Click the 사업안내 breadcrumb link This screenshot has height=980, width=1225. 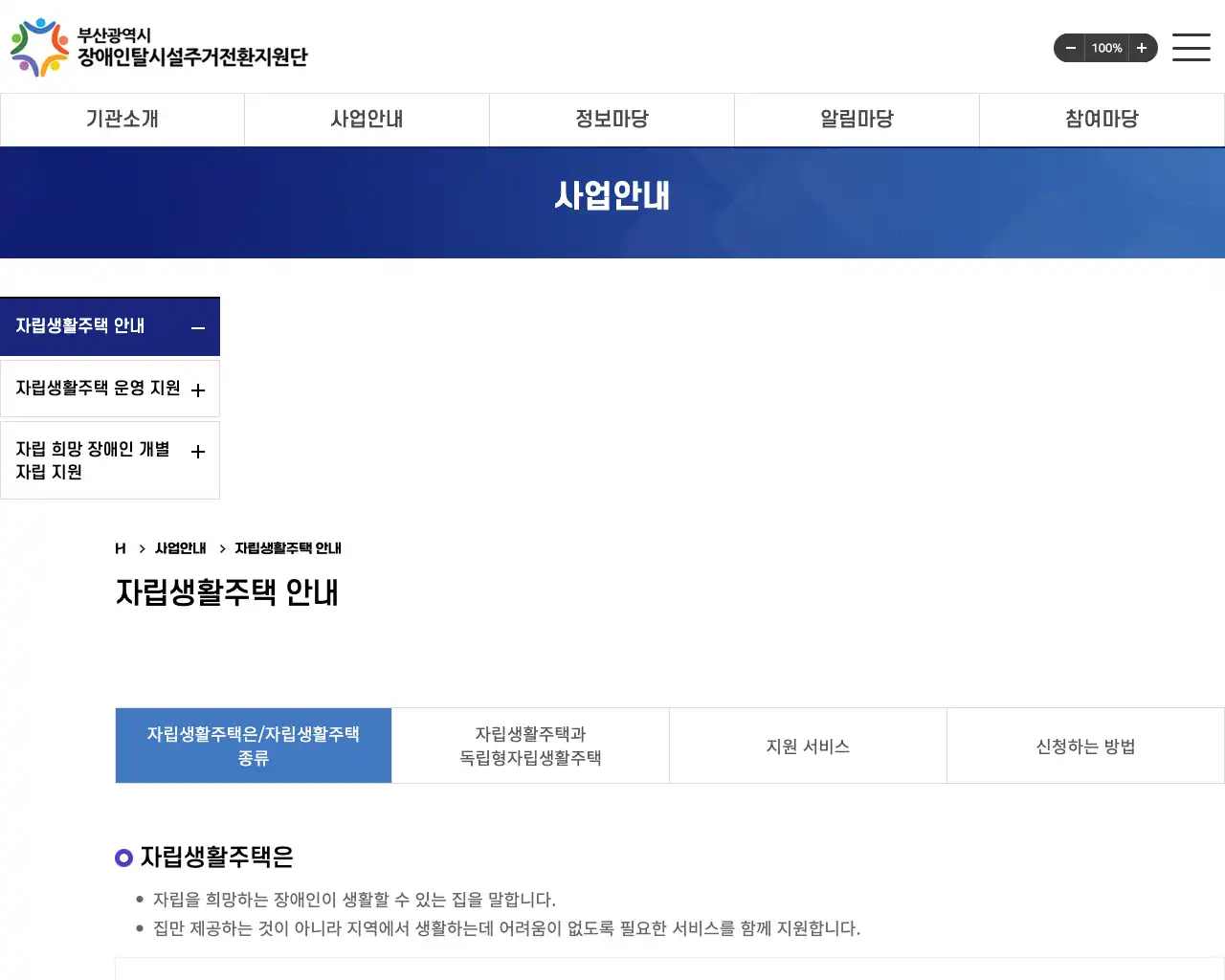point(181,548)
